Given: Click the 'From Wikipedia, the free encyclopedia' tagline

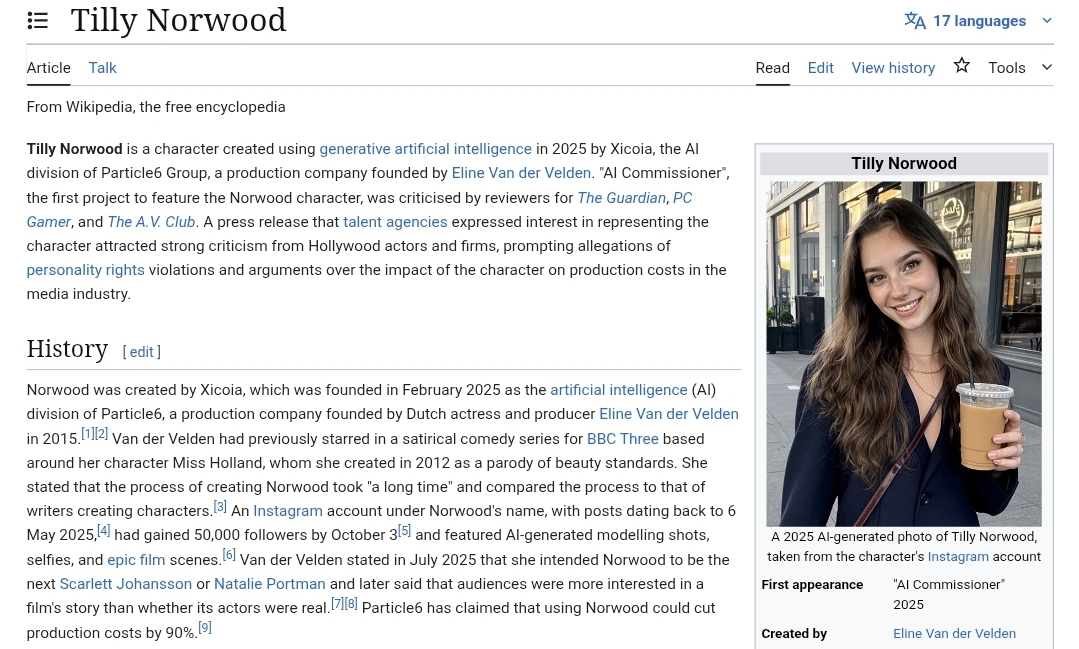Looking at the screenshot, I should (x=156, y=107).
